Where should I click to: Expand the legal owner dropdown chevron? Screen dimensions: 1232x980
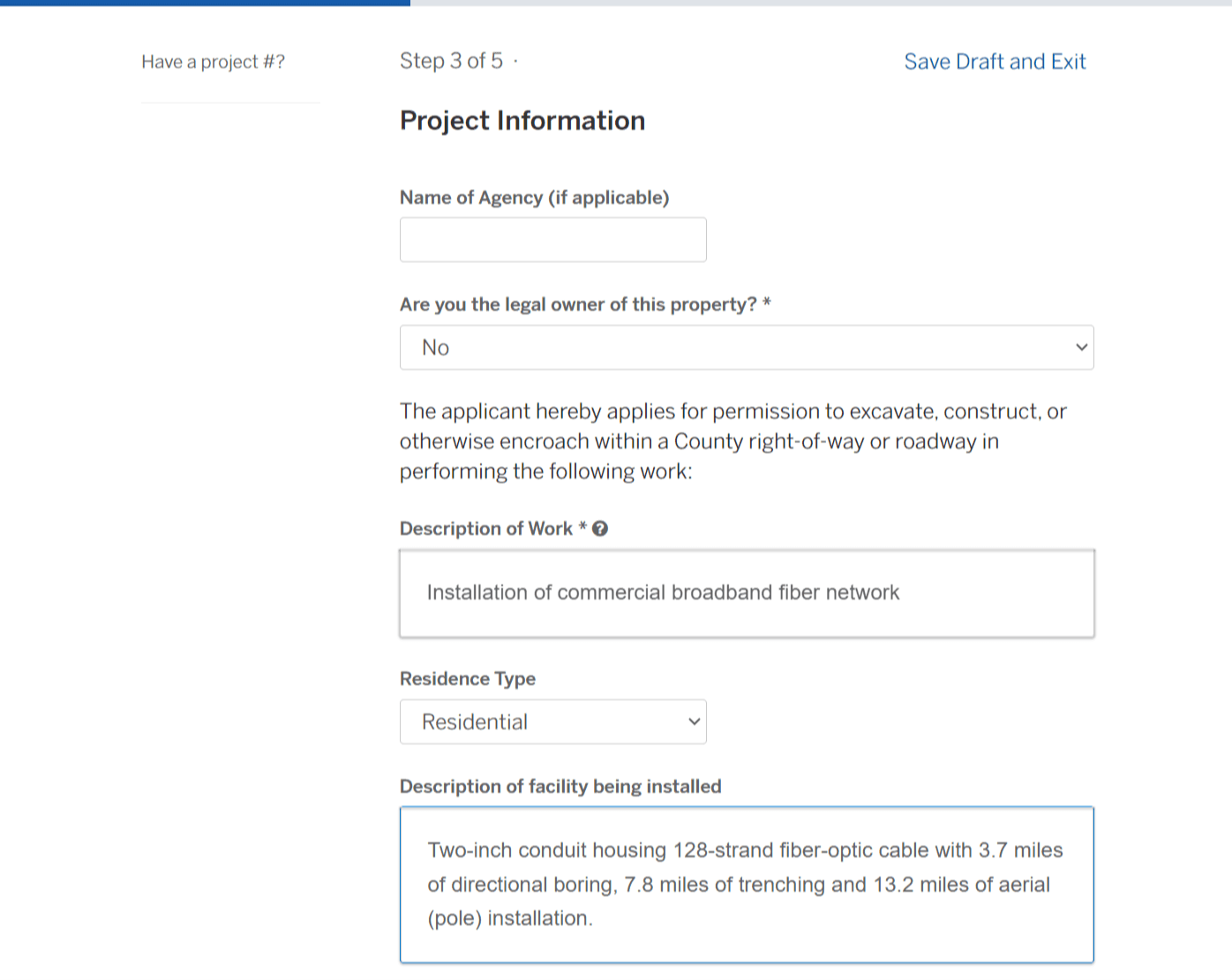[1081, 347]
